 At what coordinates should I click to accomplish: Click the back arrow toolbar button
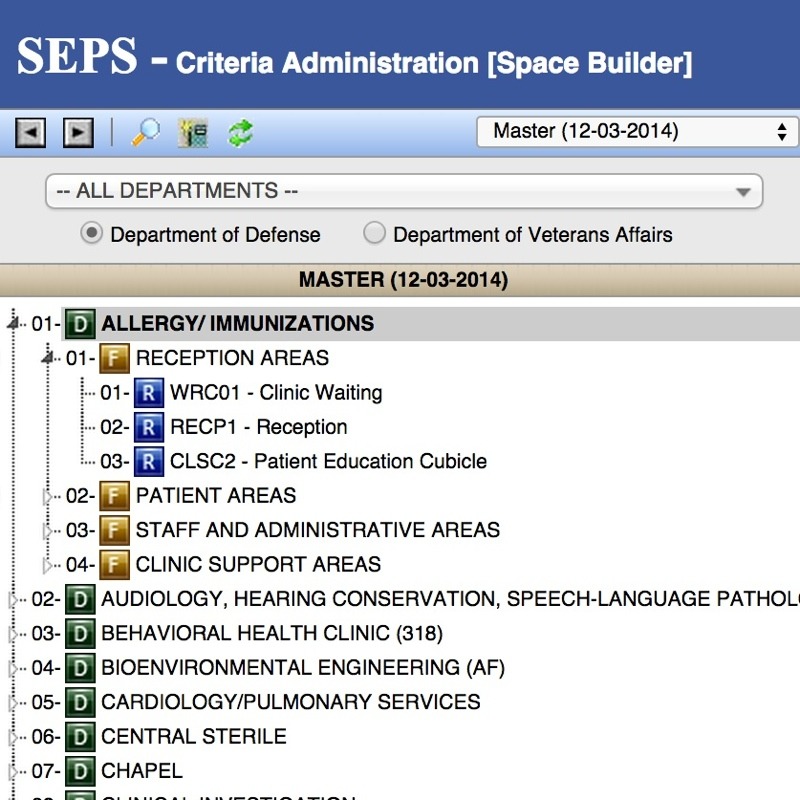coord(31,133)
